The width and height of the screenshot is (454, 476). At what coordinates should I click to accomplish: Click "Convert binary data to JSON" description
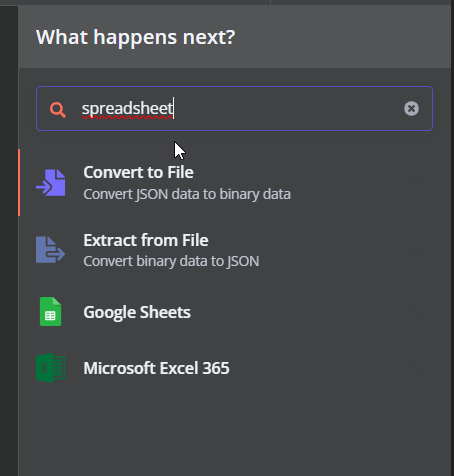tap(171, 261)
